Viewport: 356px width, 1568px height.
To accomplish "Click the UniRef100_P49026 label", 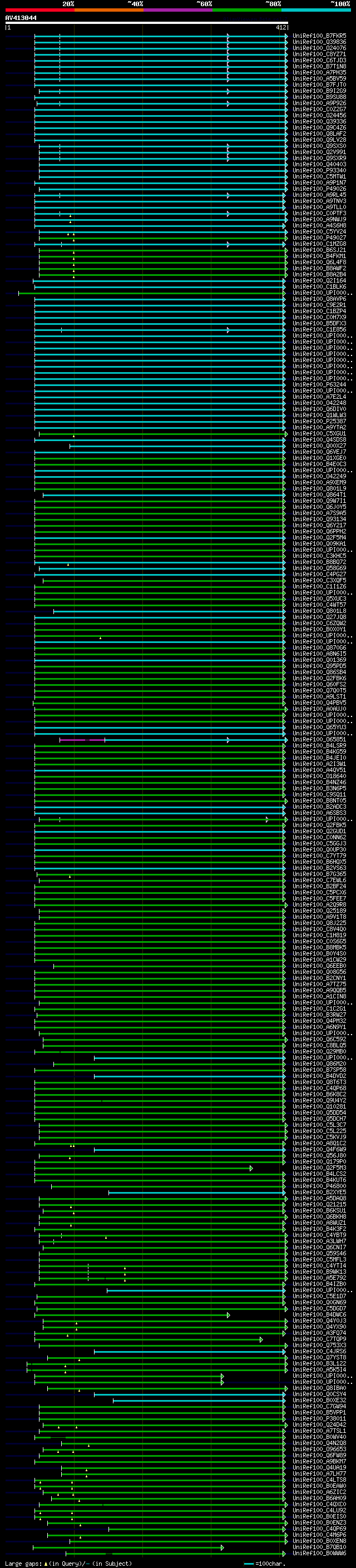I will pyautogui.click(x=319, y=189).
